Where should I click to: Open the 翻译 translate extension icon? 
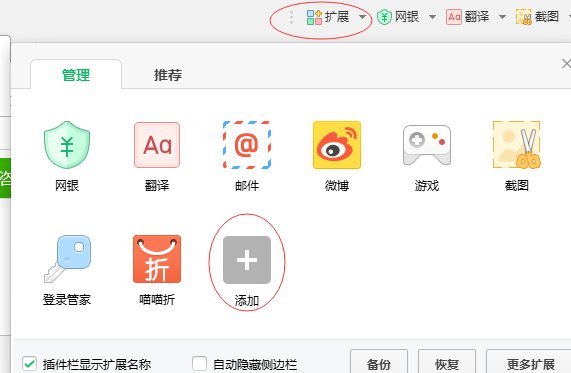pyautogui.click(x=157, y=145)
